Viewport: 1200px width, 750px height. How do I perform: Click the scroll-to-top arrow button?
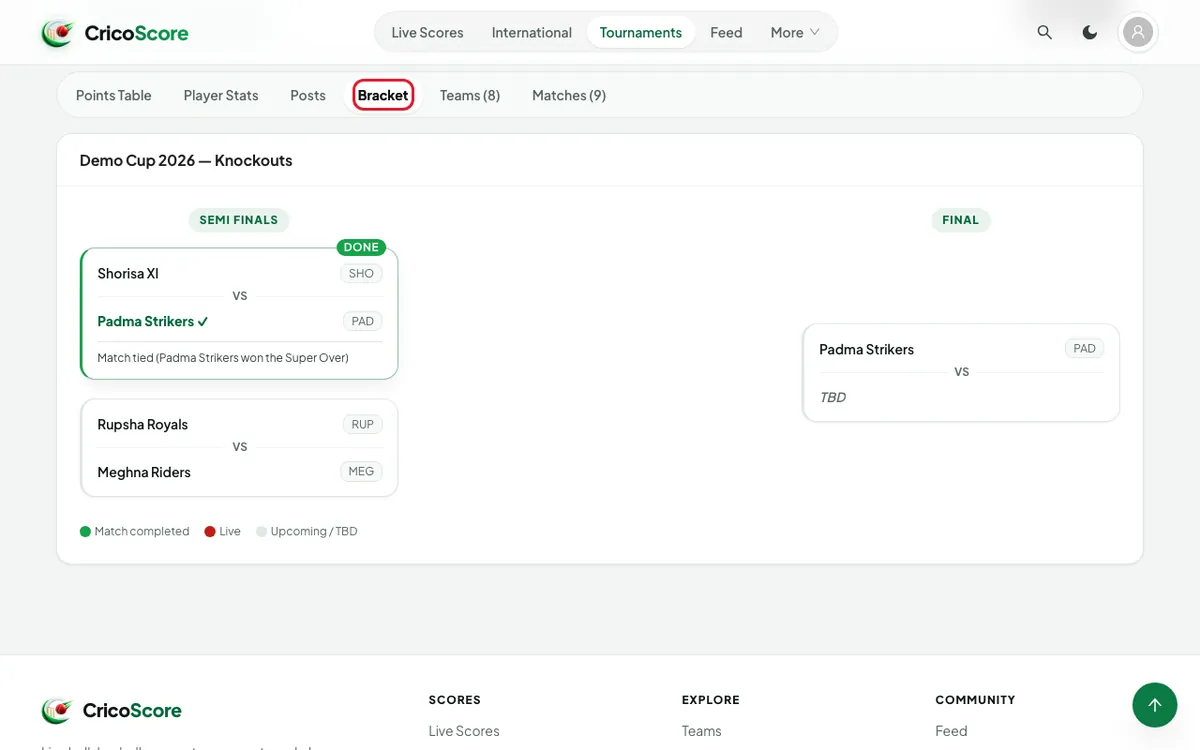pos(1155,705)
